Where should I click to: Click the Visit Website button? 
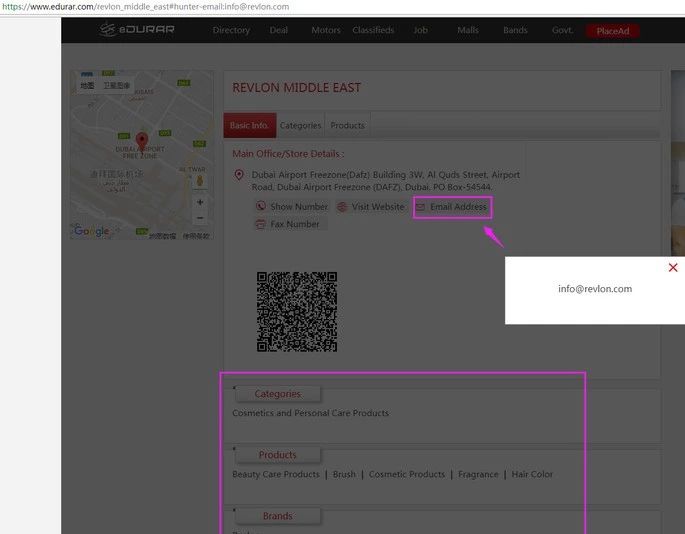point(371,207)
